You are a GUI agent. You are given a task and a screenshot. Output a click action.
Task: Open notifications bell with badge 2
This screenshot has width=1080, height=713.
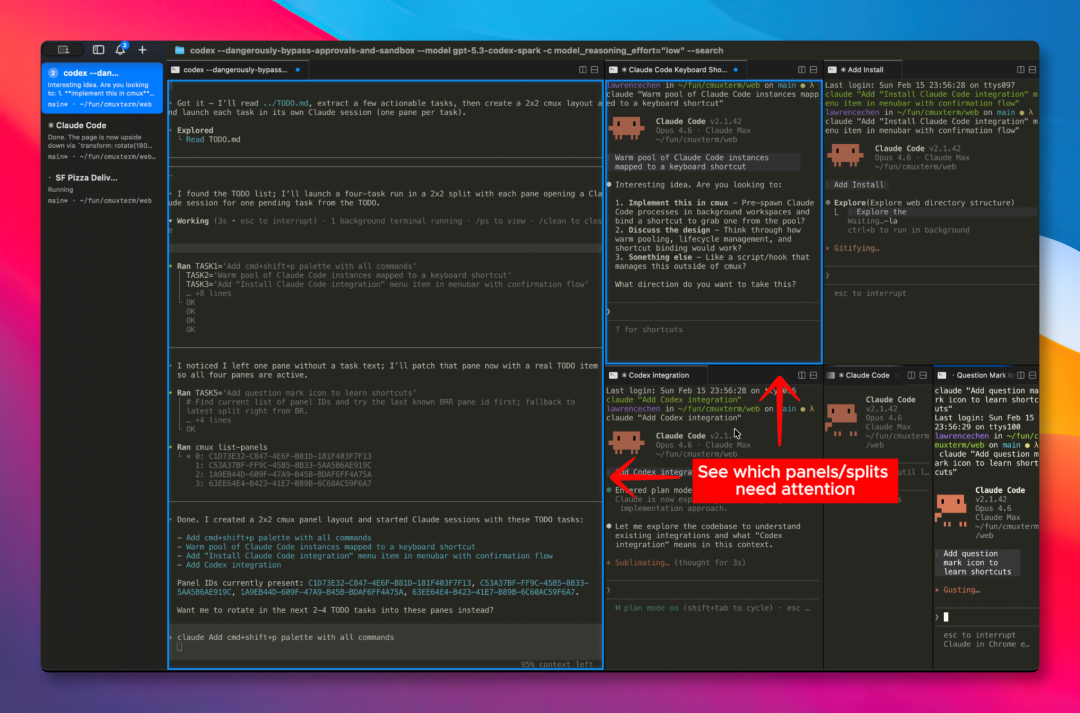(x=121, y=49)
